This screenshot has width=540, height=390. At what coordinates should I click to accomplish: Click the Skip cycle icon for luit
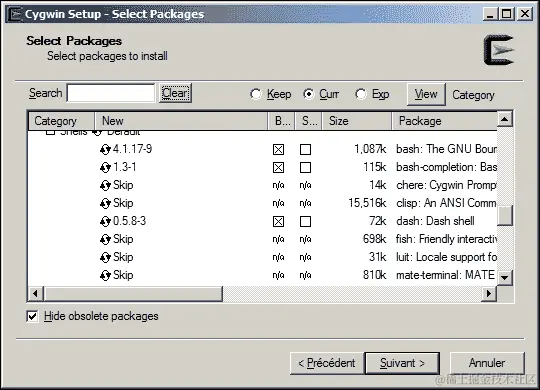(105, 258)
